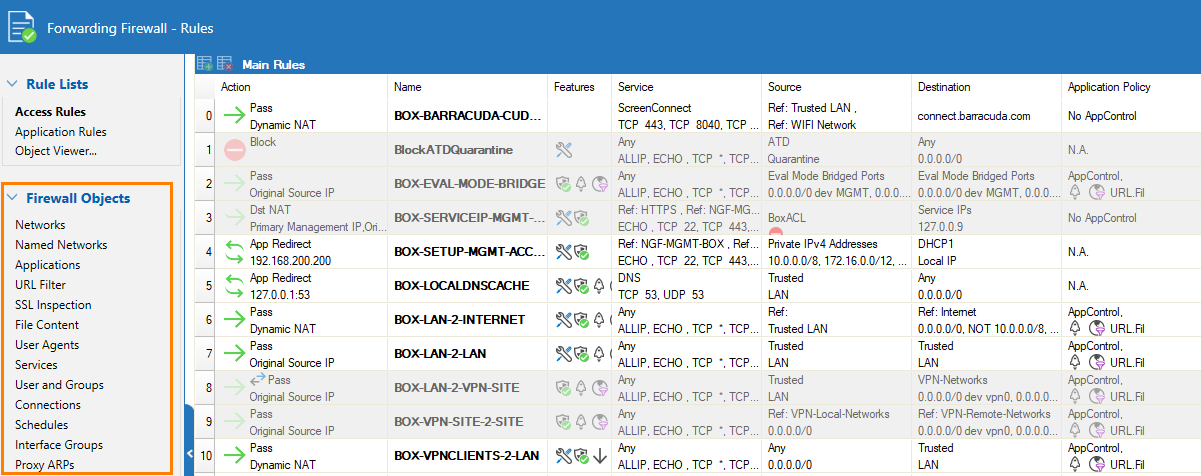Click the red Block icon of BlockATDQuarantine
The height and width of the screenshot is (476, 1201).
(235, 150)
